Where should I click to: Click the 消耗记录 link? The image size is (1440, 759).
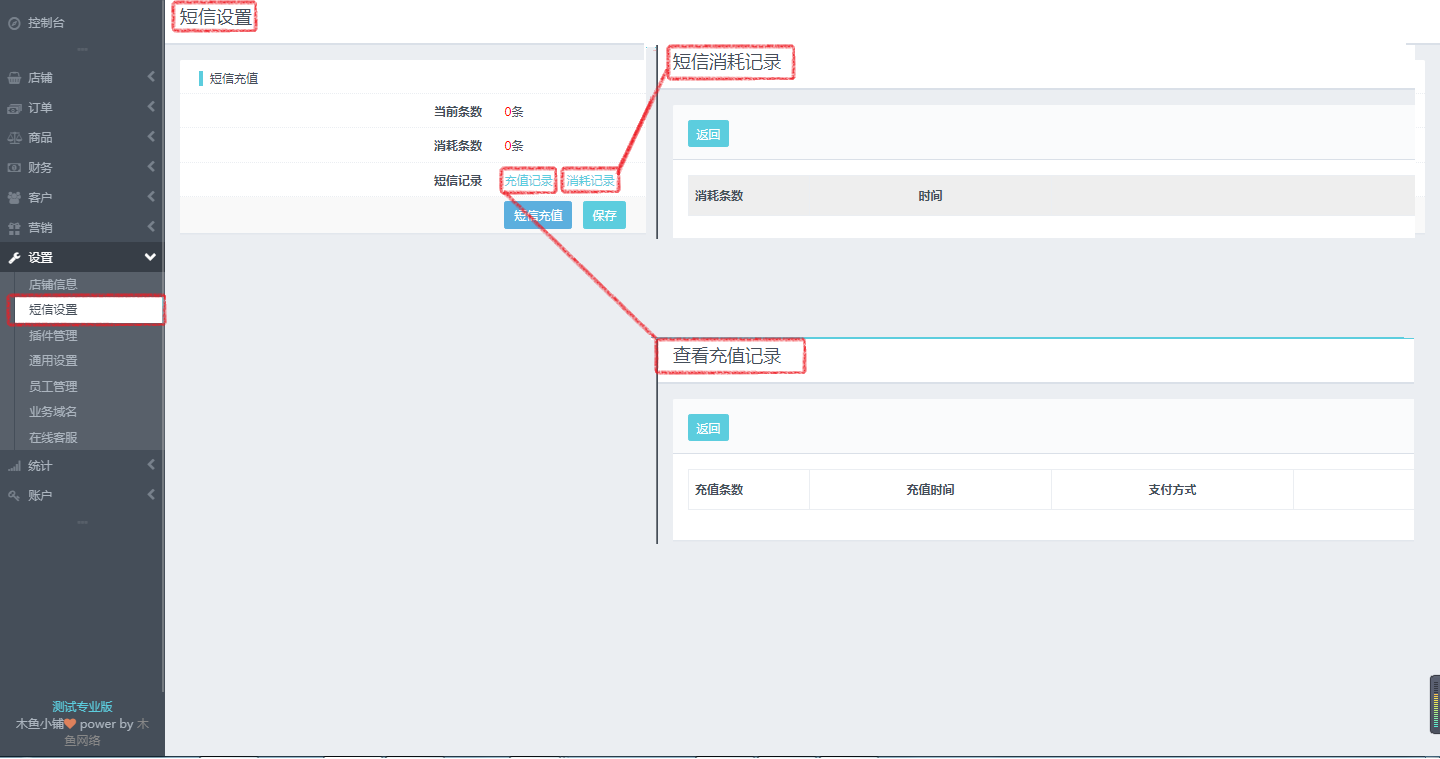click(590, 181)
